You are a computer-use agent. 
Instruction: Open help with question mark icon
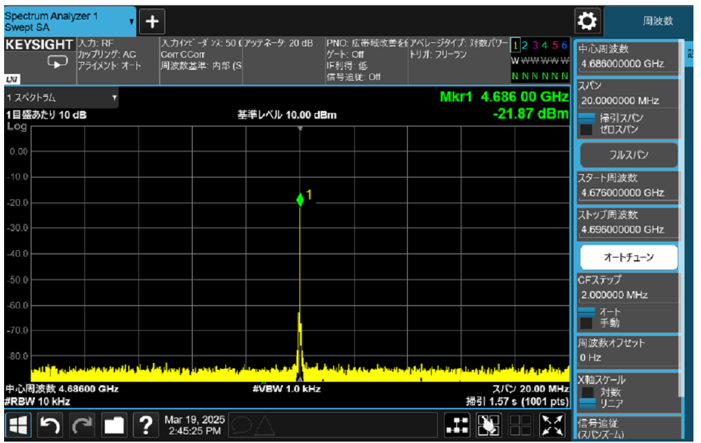point(145,424)
